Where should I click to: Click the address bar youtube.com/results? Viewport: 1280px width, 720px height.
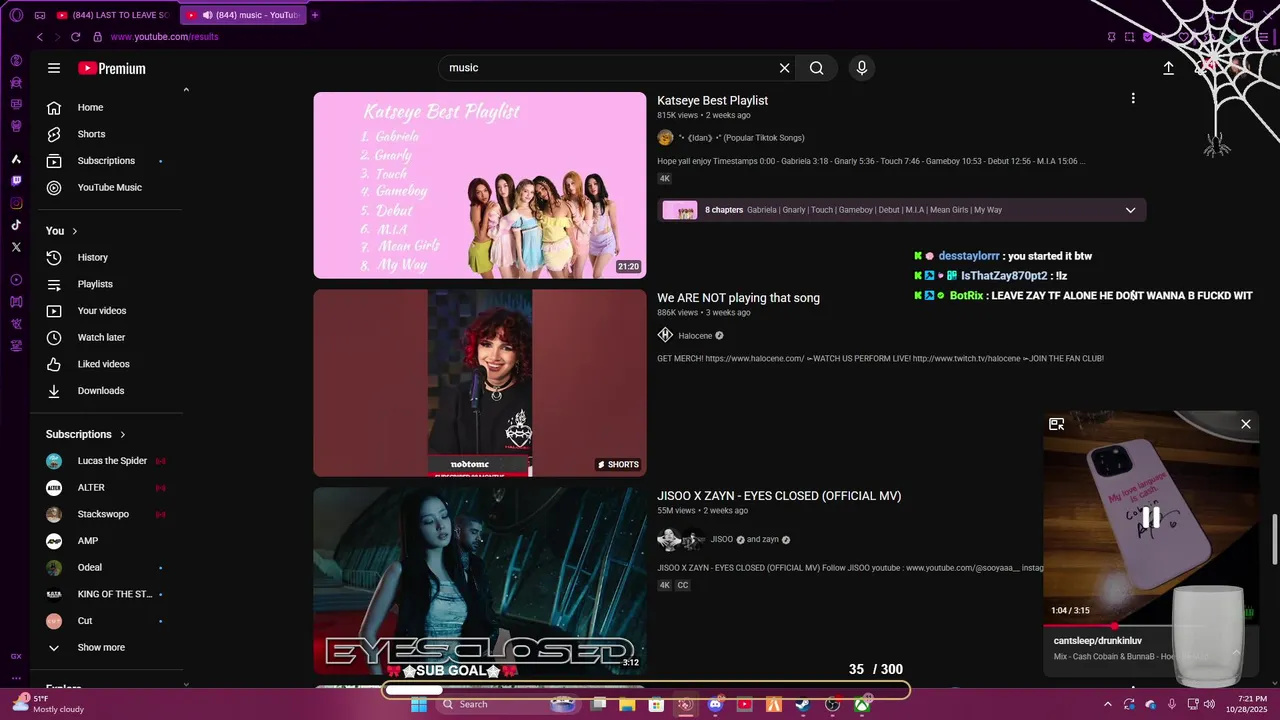tap(164, 37)
